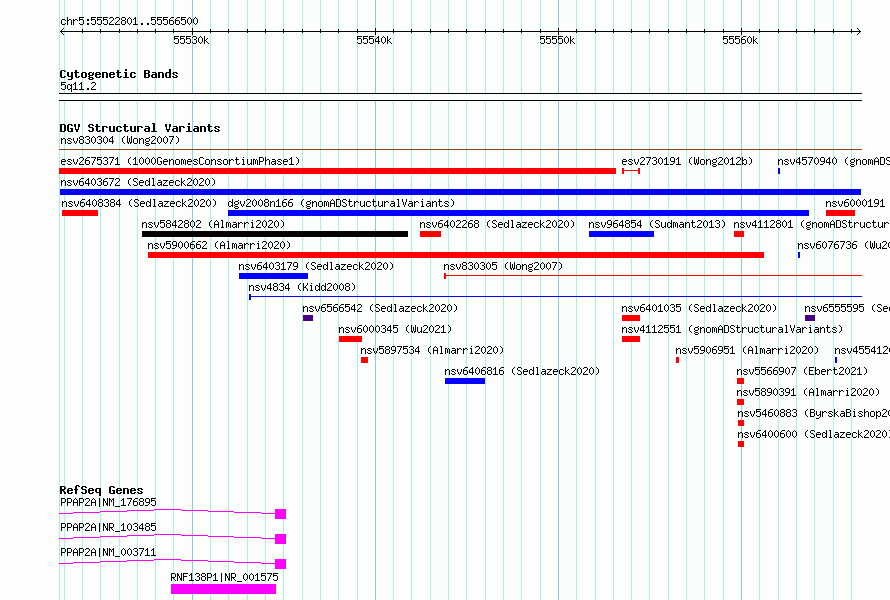Click the nsv5906951 small red block
This screenshot has width=890, height=600.
677,360
